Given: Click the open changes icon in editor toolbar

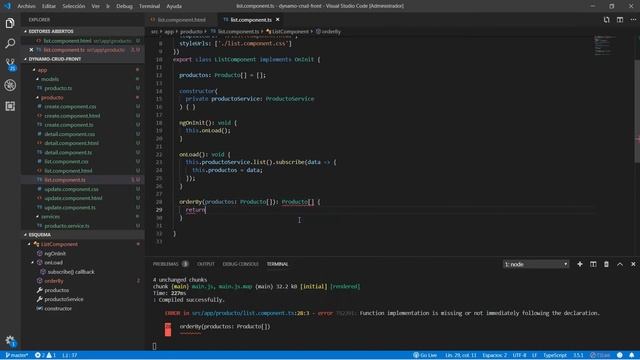Looking at the screenshot, I should [607, 20].
